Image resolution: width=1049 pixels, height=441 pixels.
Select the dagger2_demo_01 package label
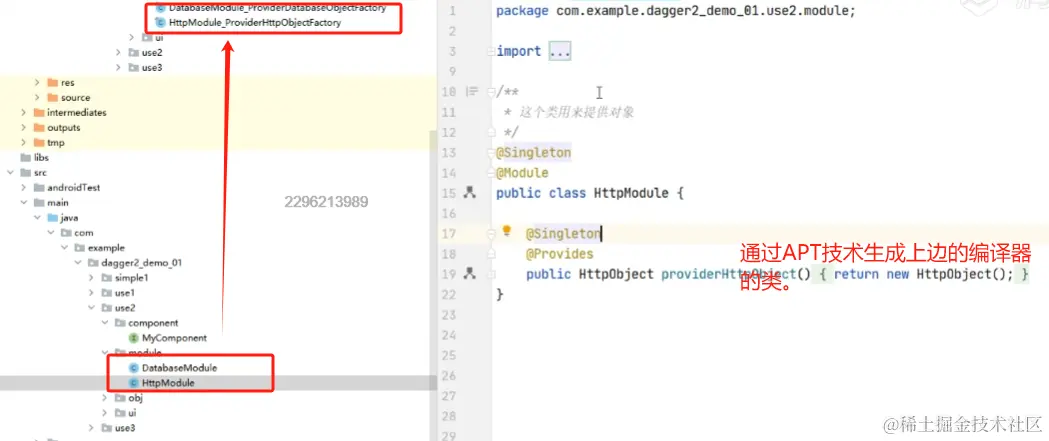coord(141,263)
